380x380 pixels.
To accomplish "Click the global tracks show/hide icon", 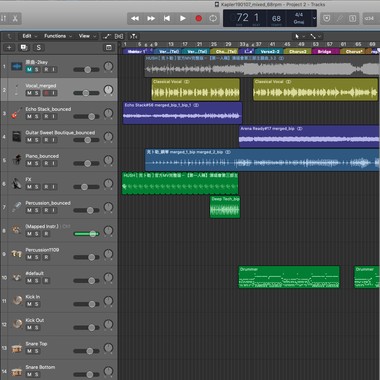I will (108, 48).
